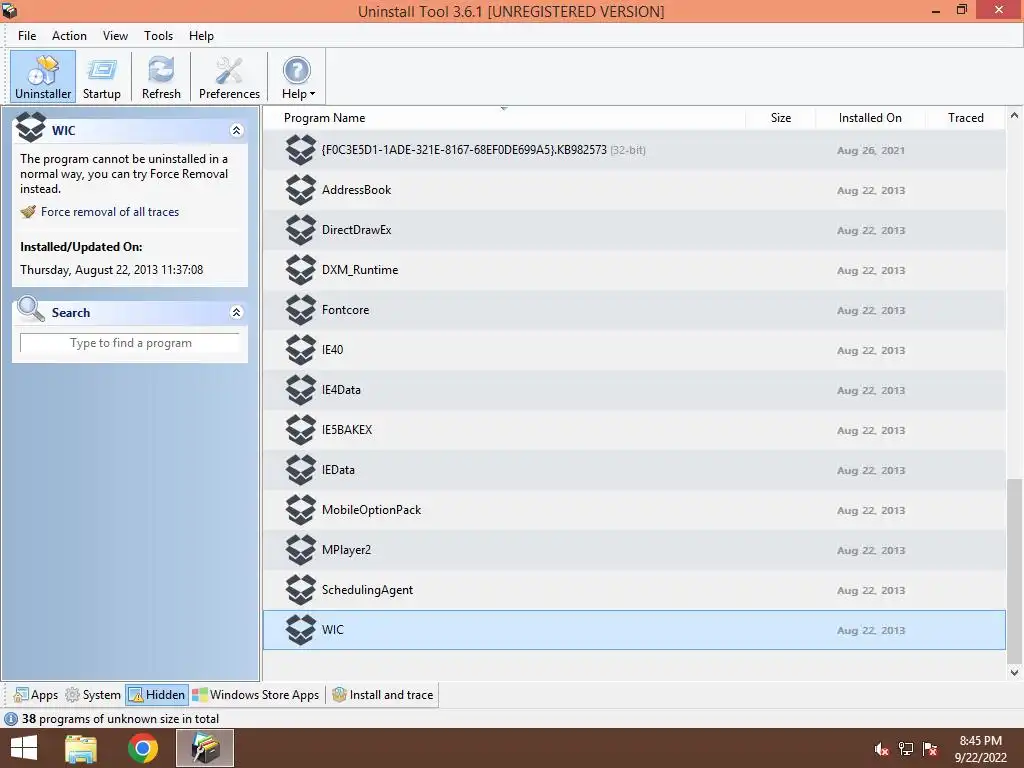Image resolution: width=1024 pixels, height=768 pixels.
Task: Collapse the WIC details panel
Action: (236, 131)
